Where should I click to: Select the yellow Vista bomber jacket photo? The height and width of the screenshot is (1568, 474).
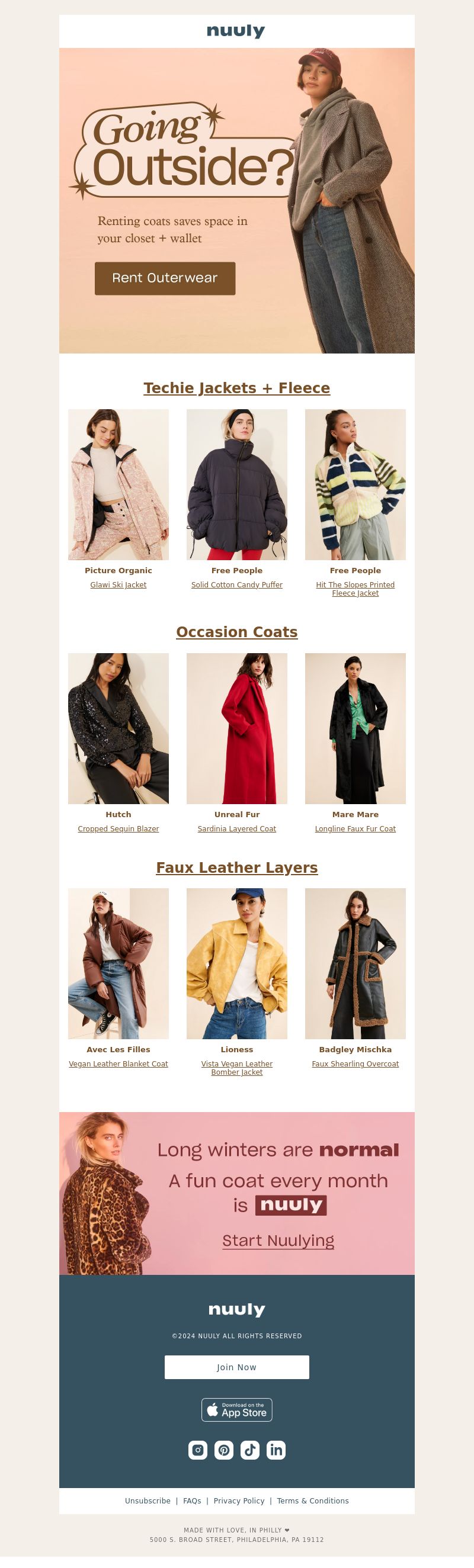pyautogui.click(x=237, y=963)
